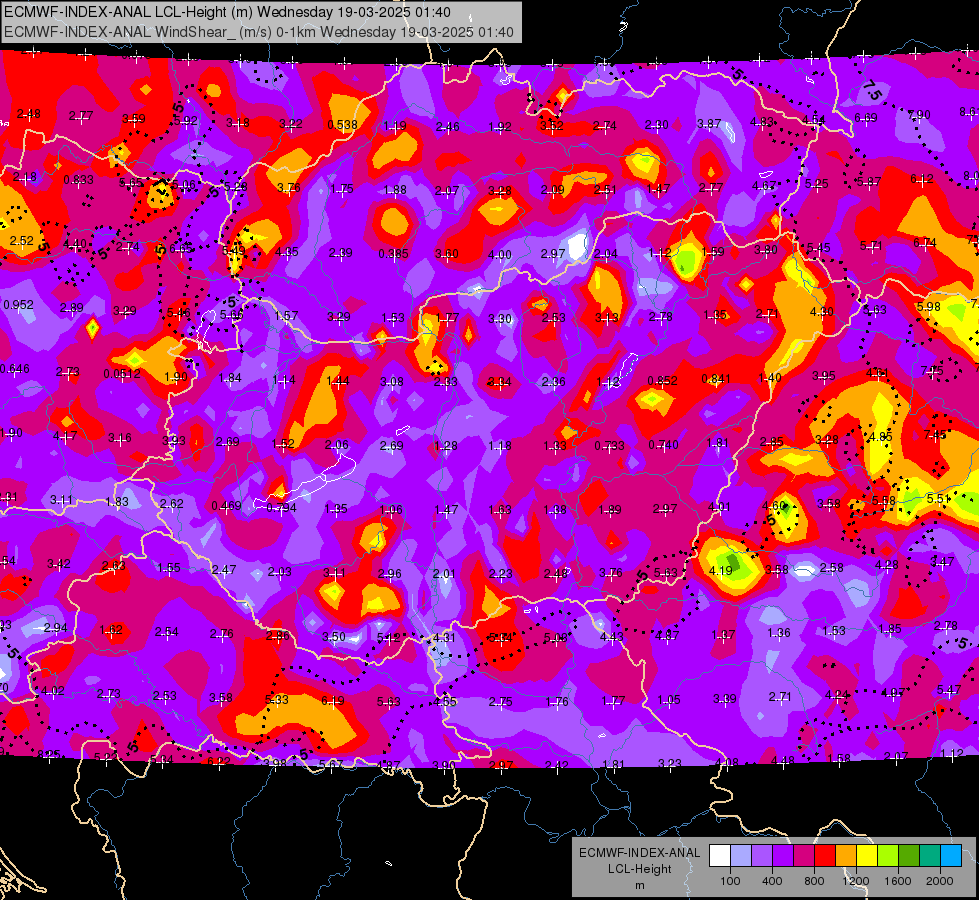Click the wind shear value 6.19
Viewport: 979px width, 900px height.
pyautogui.click(x=332, y=701)
